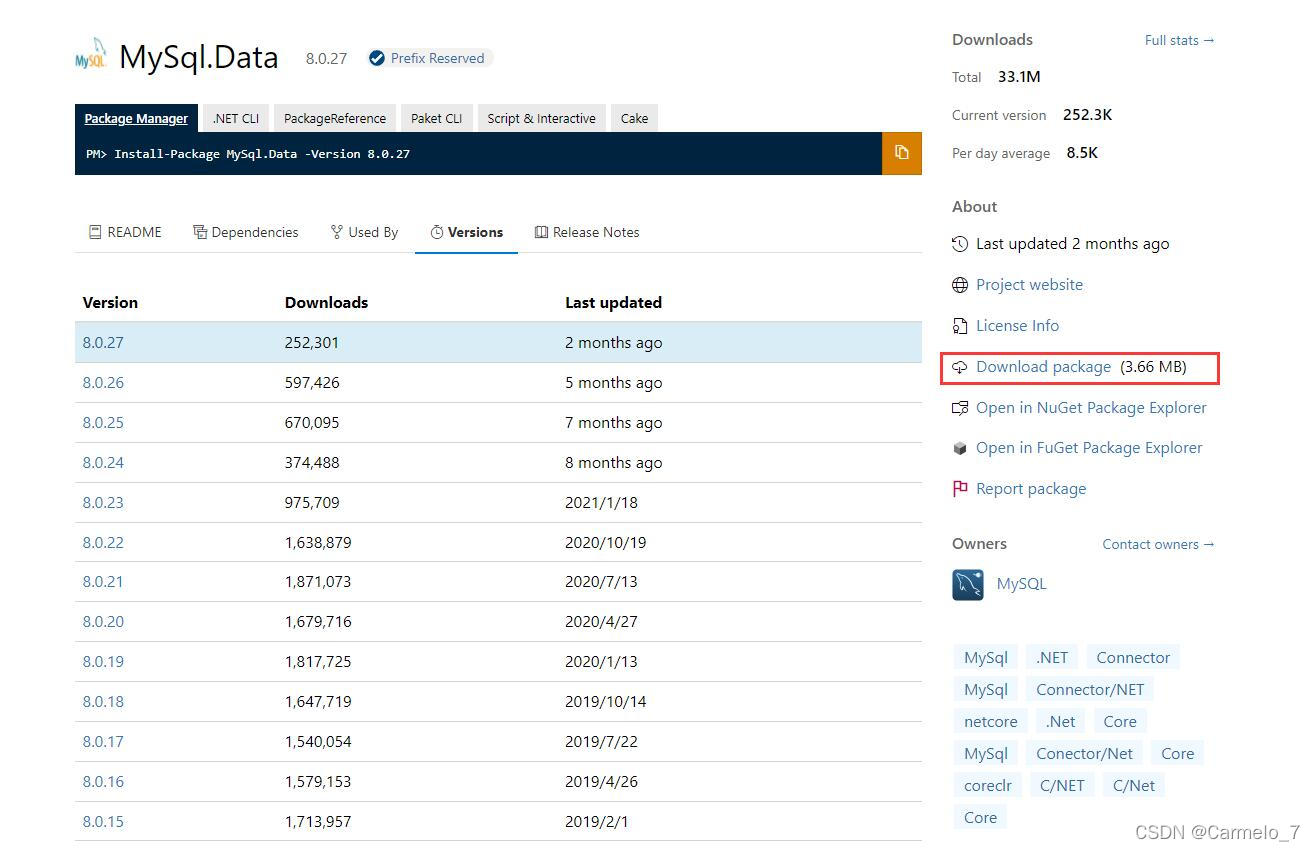The width and height of the screenshot is (1315, 851).
Task: Open version 8.0.21 link
Action: pos(103,581)
